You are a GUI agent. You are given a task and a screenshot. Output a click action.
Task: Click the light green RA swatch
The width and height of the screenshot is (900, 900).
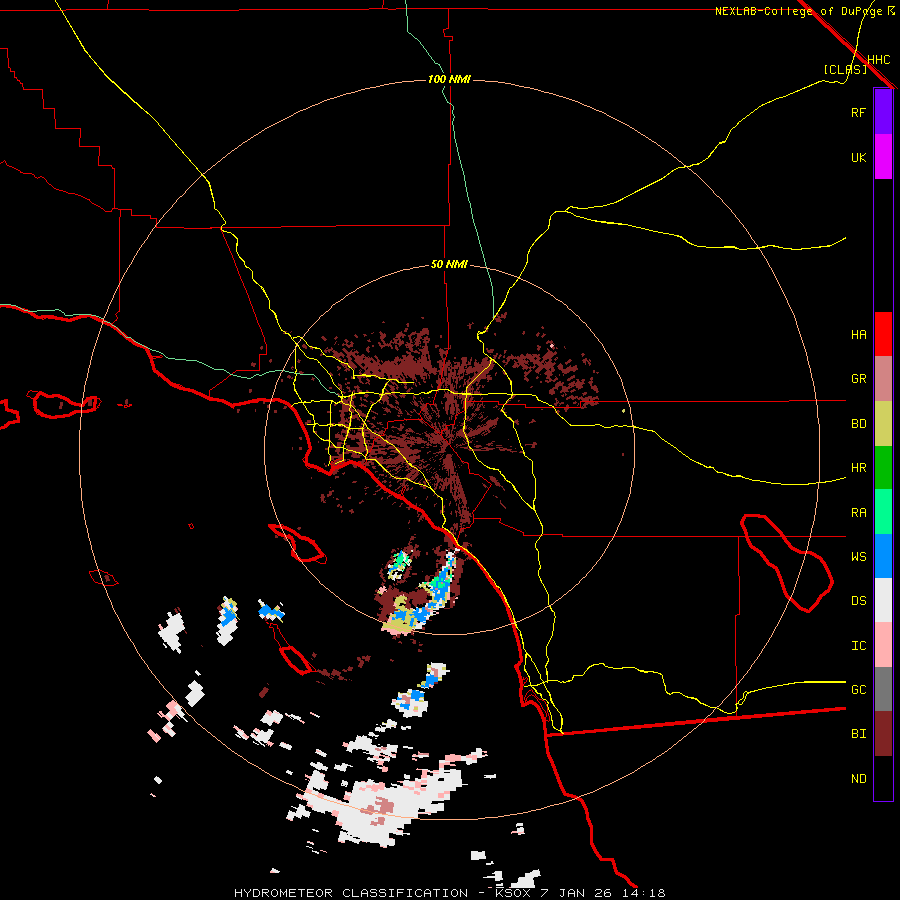click(x=883, y=512)
